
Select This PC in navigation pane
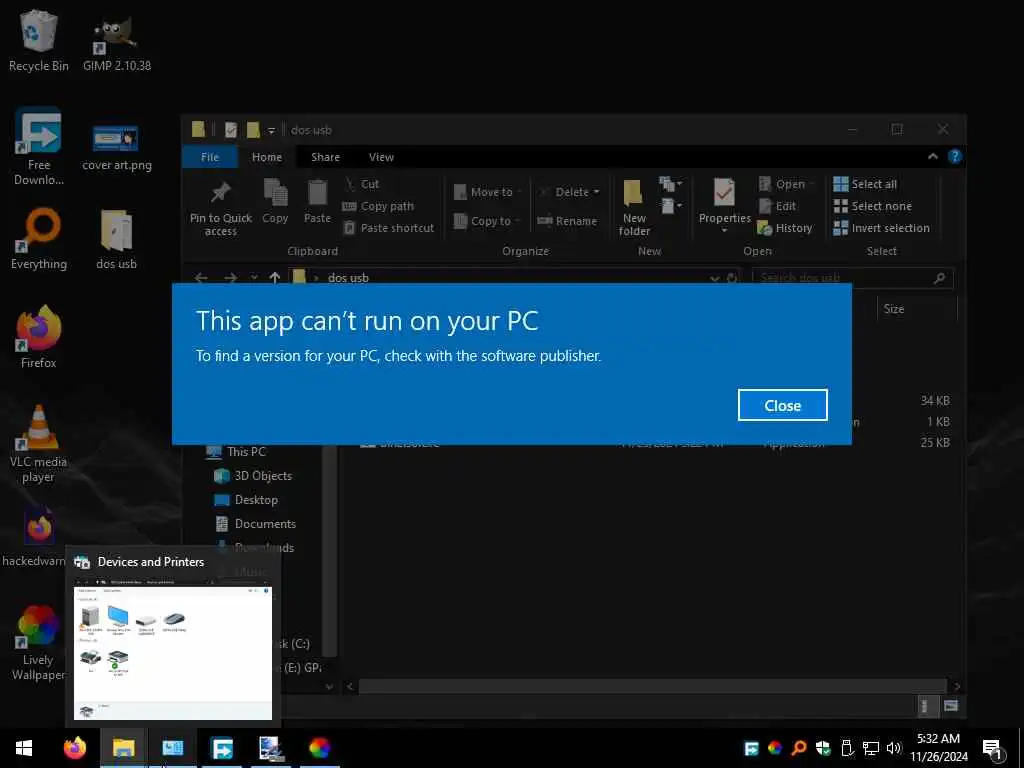[x=236, y=451]
